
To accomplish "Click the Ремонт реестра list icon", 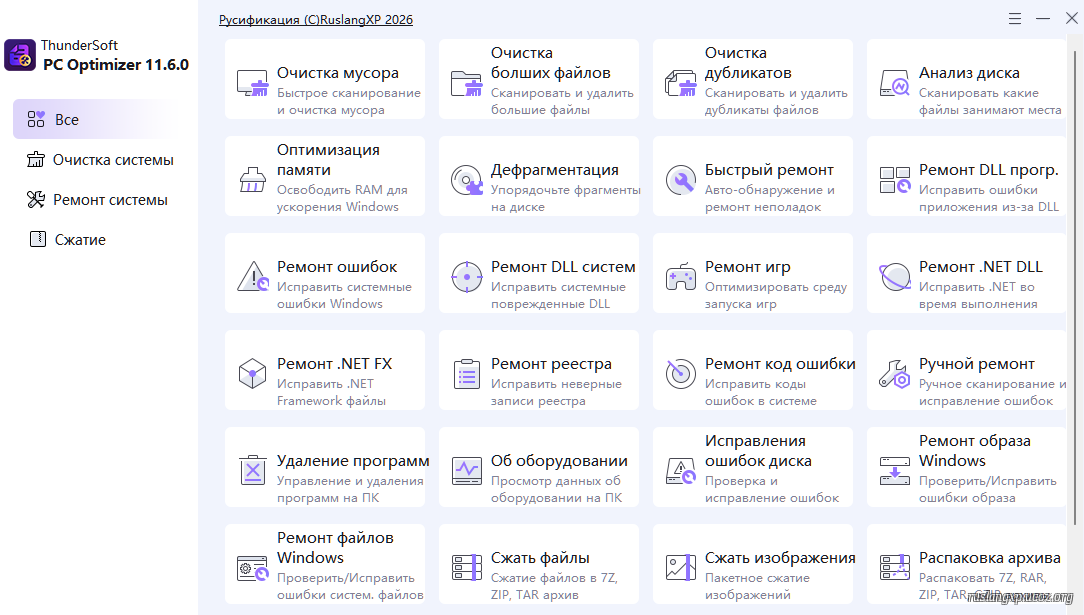I will pos(466,374).
